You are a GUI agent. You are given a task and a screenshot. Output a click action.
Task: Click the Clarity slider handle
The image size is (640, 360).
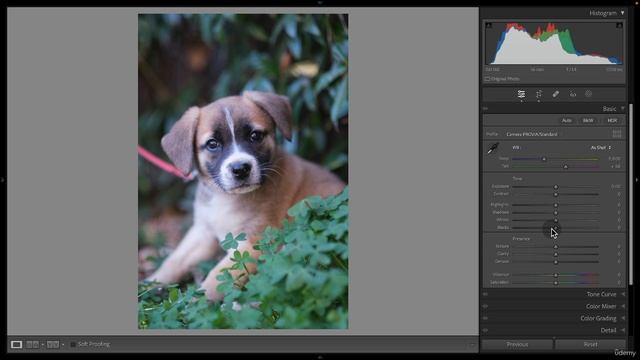[556, 254]
